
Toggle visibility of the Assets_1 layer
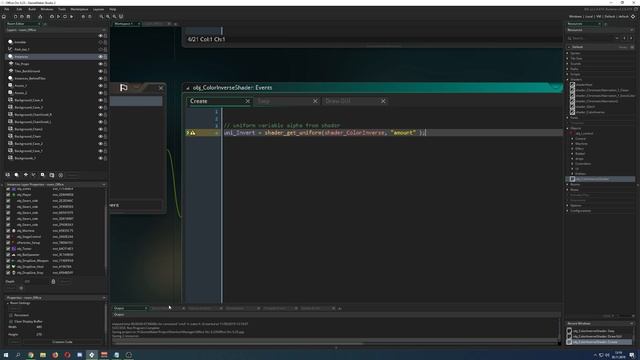tap(100, 86)
